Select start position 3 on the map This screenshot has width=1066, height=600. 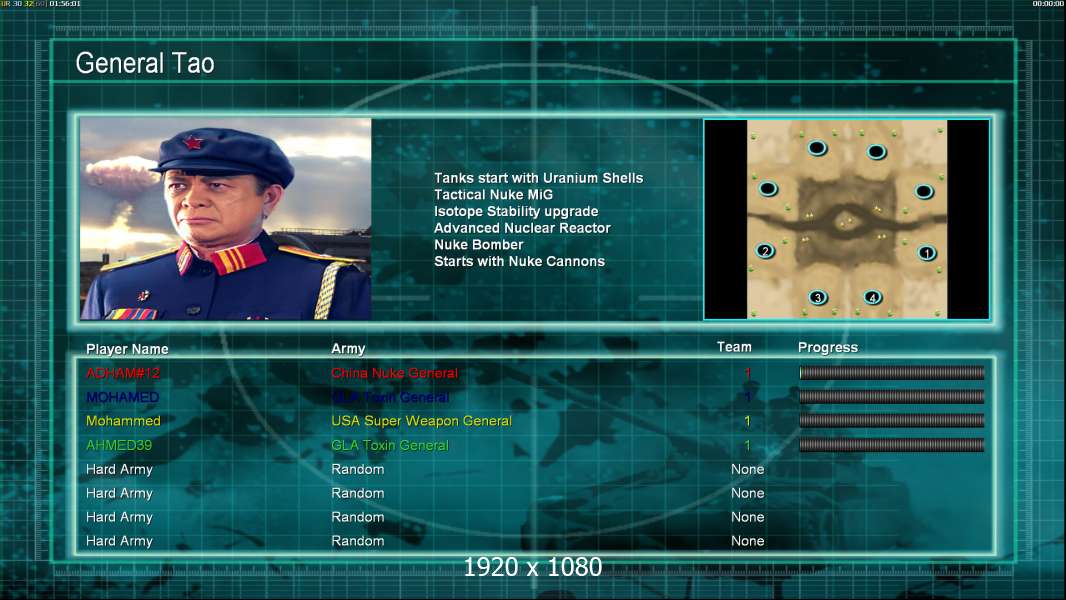[x=818, y=297]
